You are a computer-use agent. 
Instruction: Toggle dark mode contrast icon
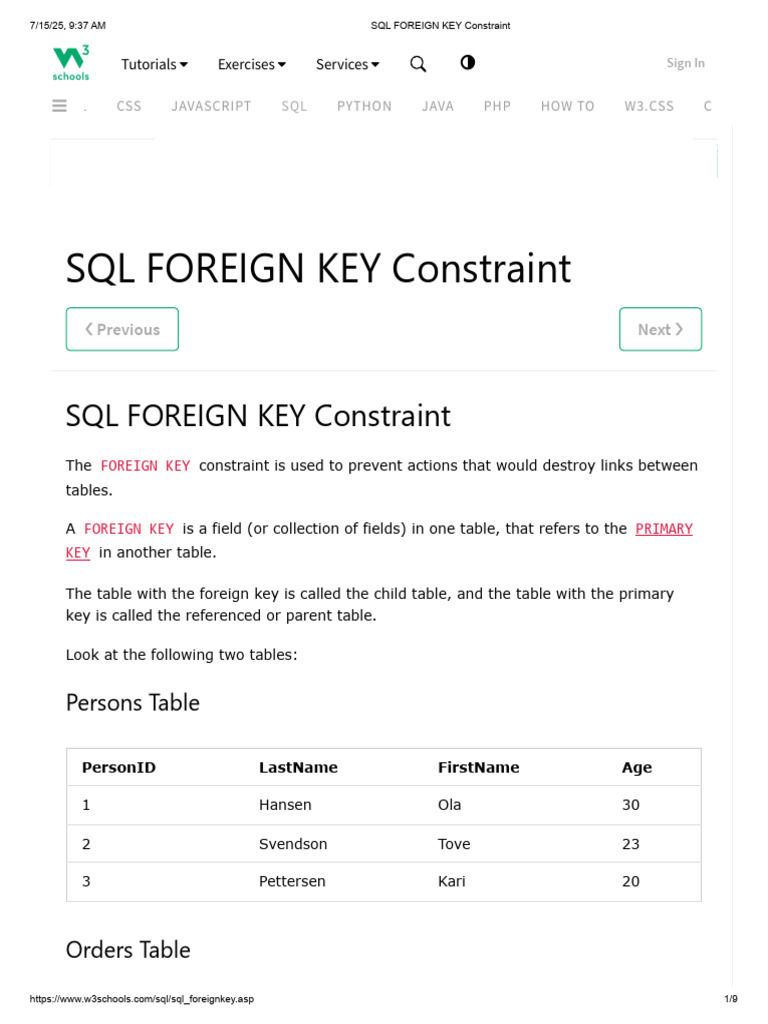pyautogui.click(x=467, y=63)
